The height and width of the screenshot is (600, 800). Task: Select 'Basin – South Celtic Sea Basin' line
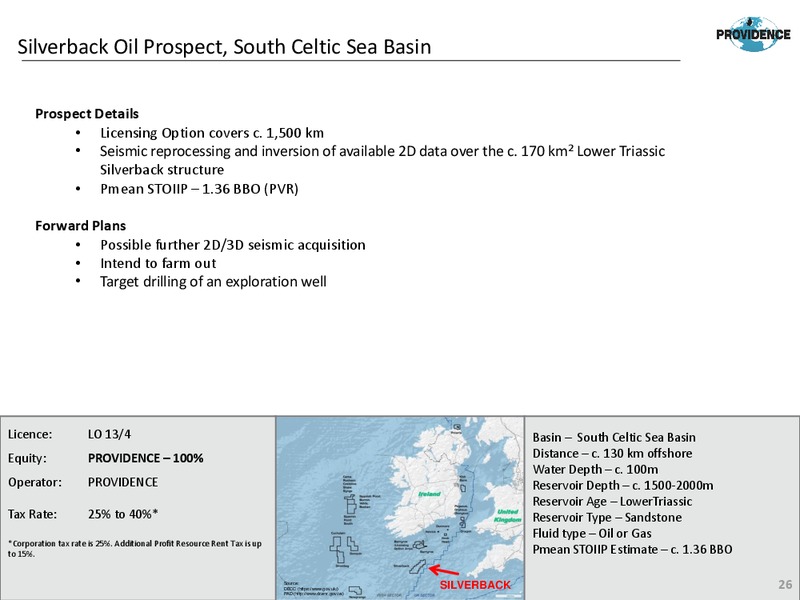[x=614, y=437]
